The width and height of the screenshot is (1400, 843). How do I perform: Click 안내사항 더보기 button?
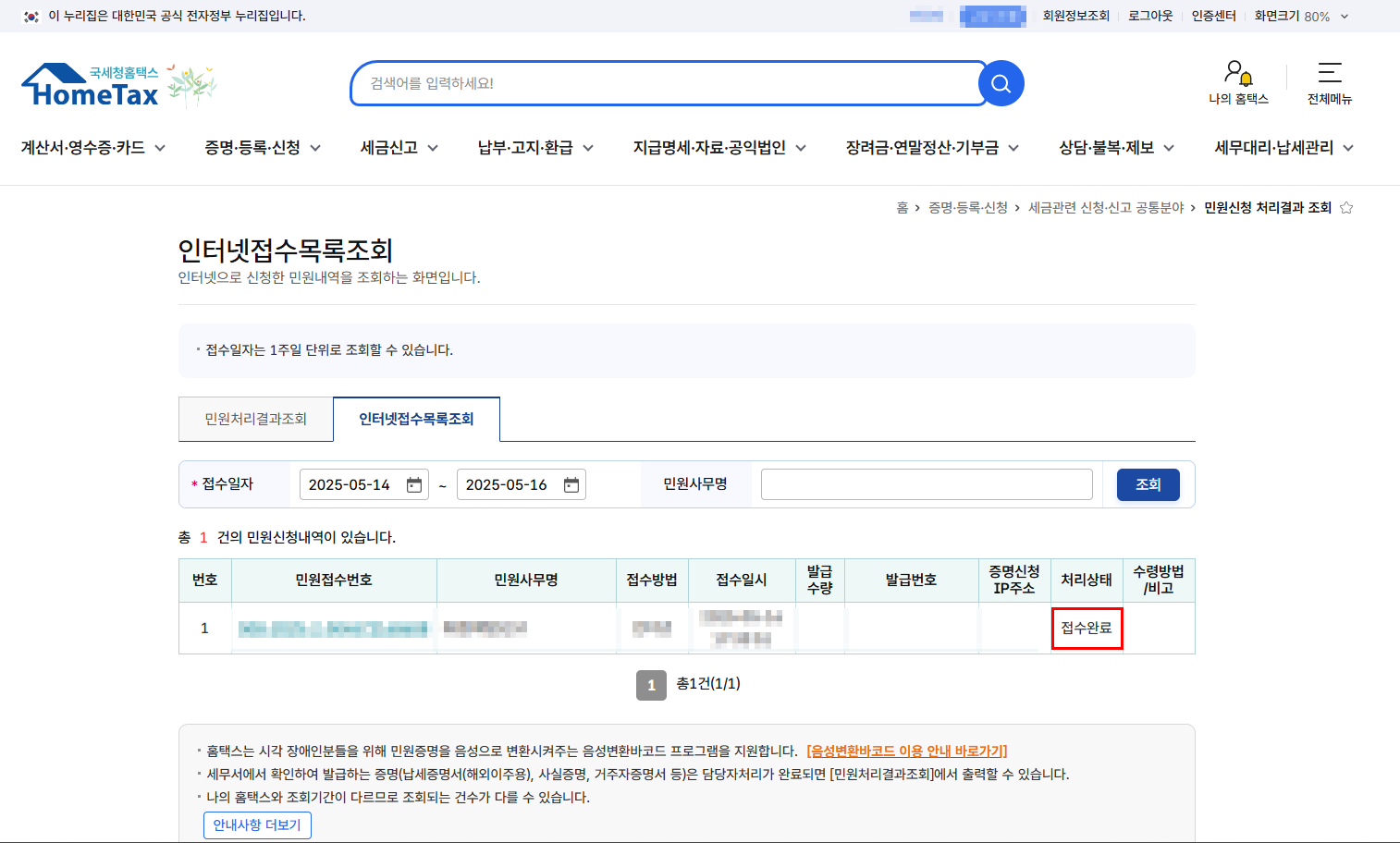(x=257, y=825)
